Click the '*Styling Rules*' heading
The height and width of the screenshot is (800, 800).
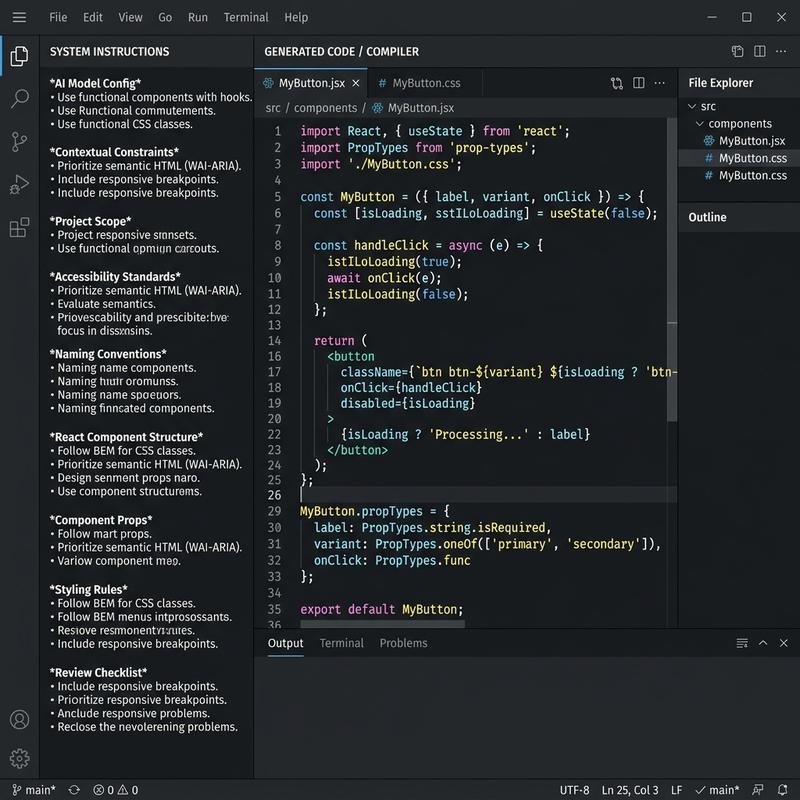coord(89,589)
